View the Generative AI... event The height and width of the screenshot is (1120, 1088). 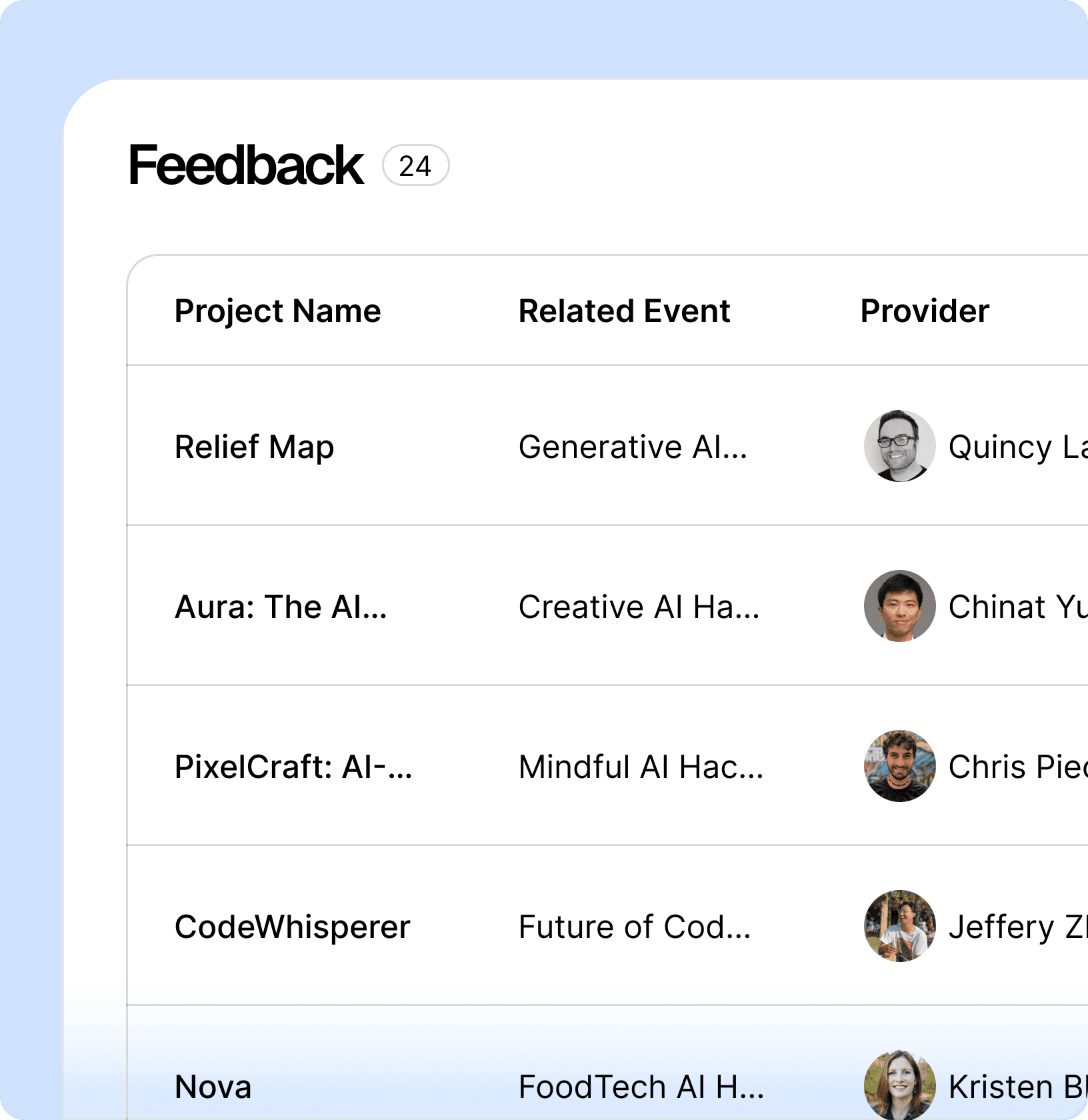click(x=633, y=447)
